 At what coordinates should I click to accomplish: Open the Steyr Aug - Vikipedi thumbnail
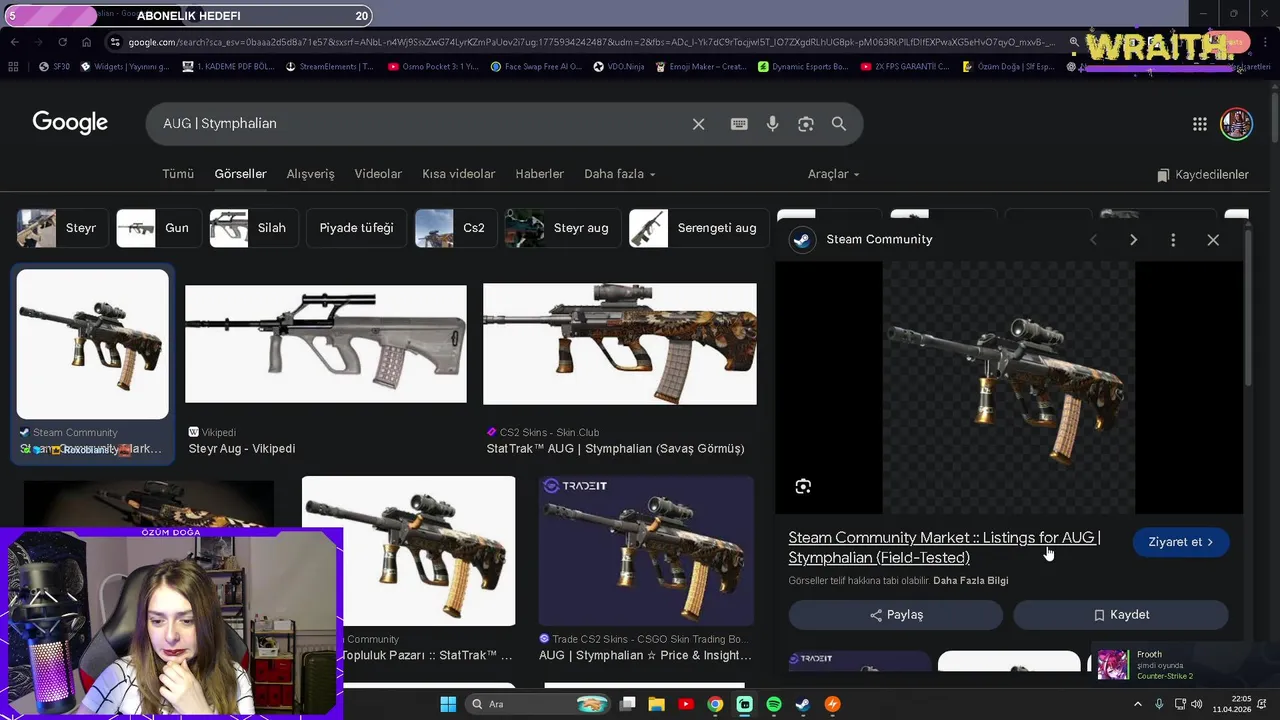click(x=326, y=344)
